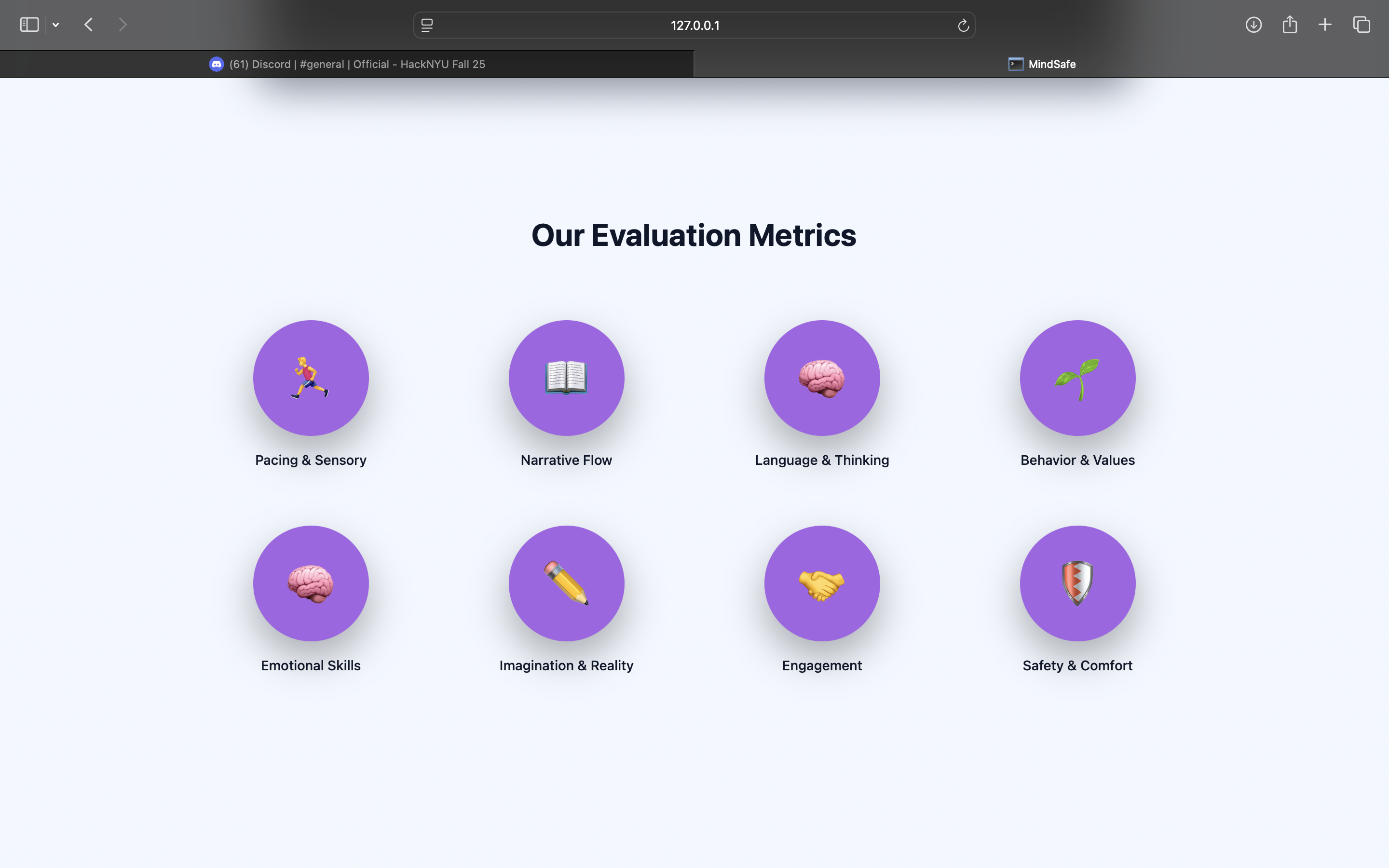Expand the sidebar tab group dropdown arrow
Image resolution: width=1389 pixels, height=868 pixels.
[x=55, y=25]
